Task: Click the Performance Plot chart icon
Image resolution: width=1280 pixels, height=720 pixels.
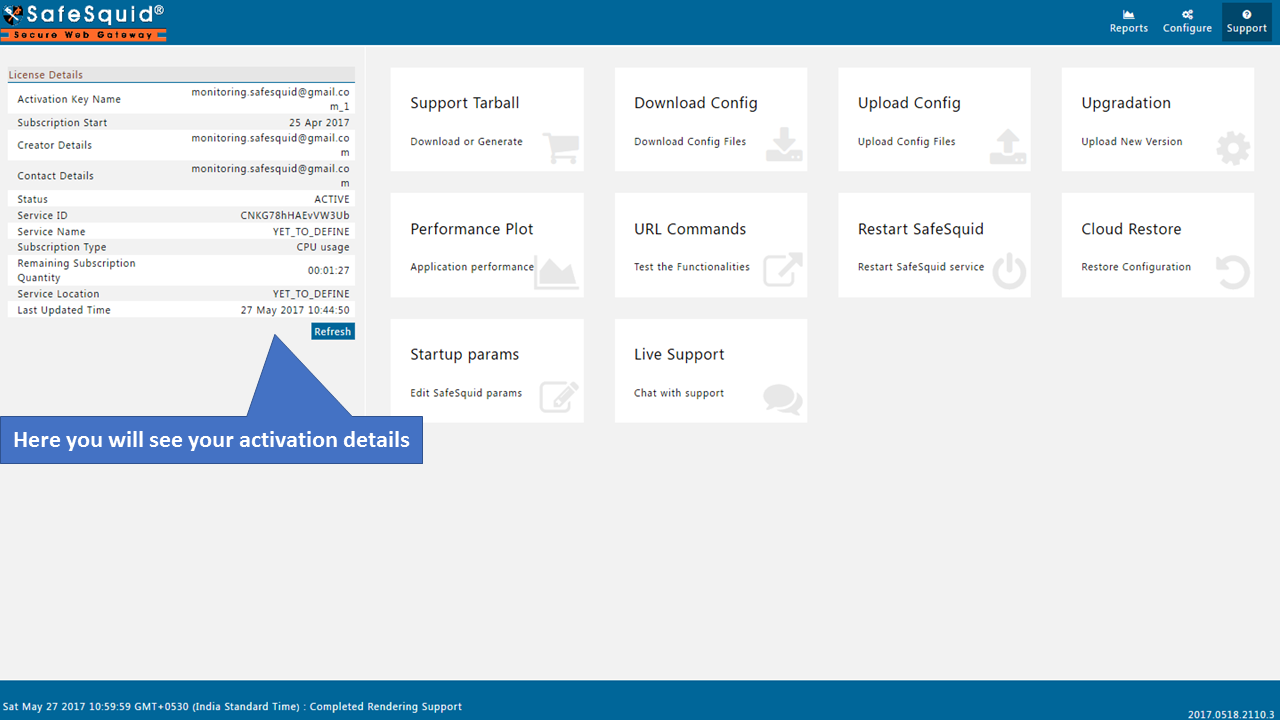Action: 556,272
